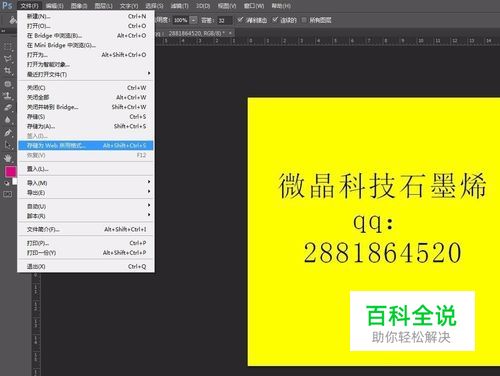Open the 图层(L) menu
The image size is (500, 376).
pyautogui.click(x=103, y=6)
